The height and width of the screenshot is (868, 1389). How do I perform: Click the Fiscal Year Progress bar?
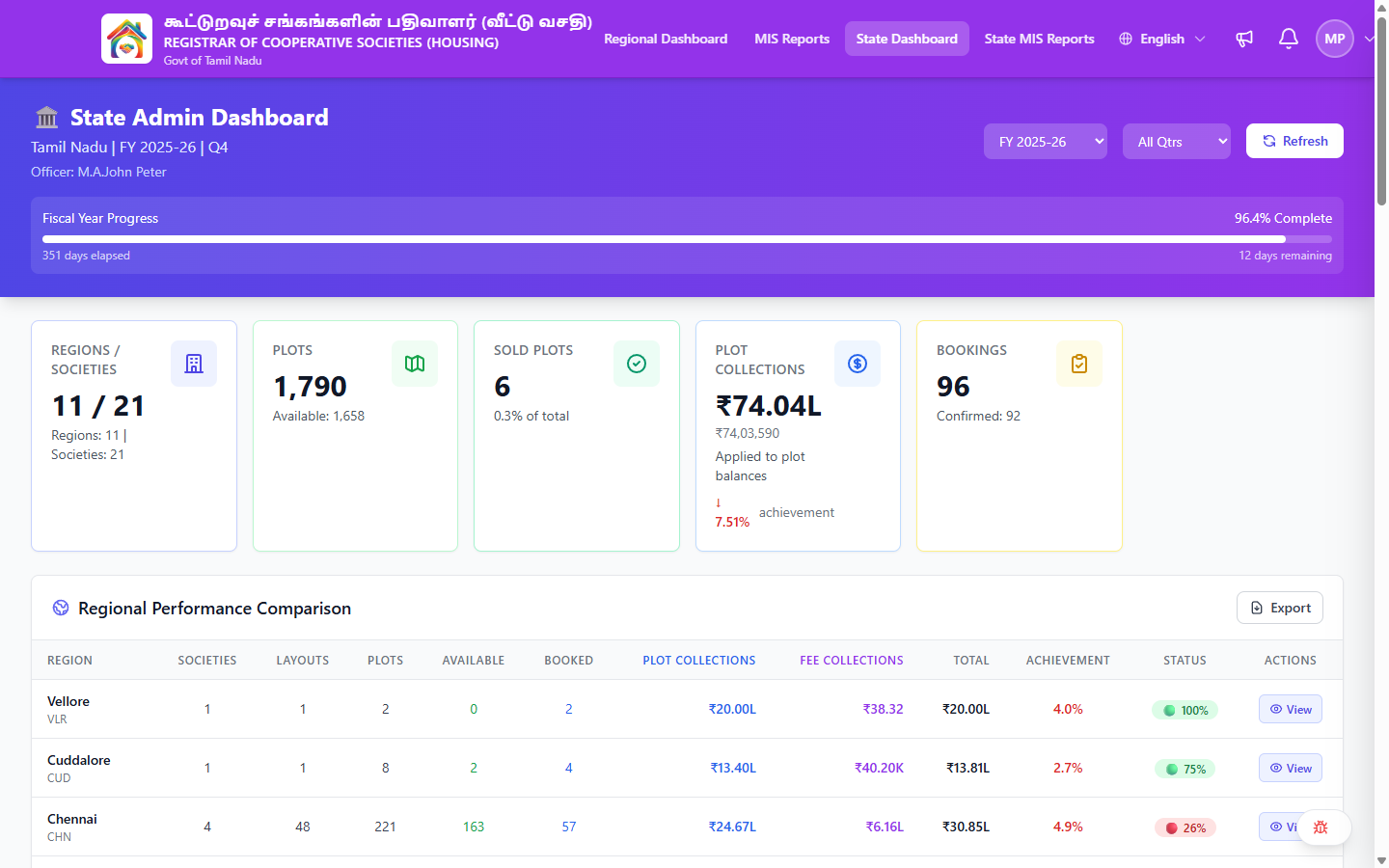(687, 239)
